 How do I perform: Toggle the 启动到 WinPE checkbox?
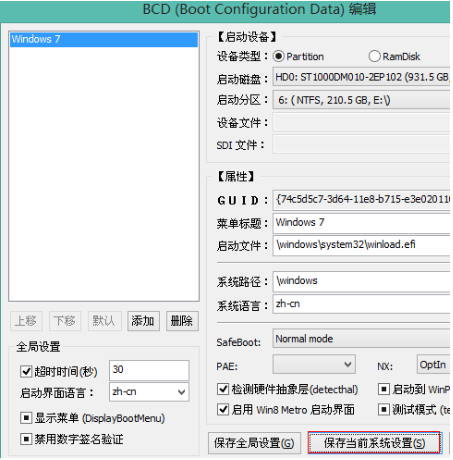384,389
